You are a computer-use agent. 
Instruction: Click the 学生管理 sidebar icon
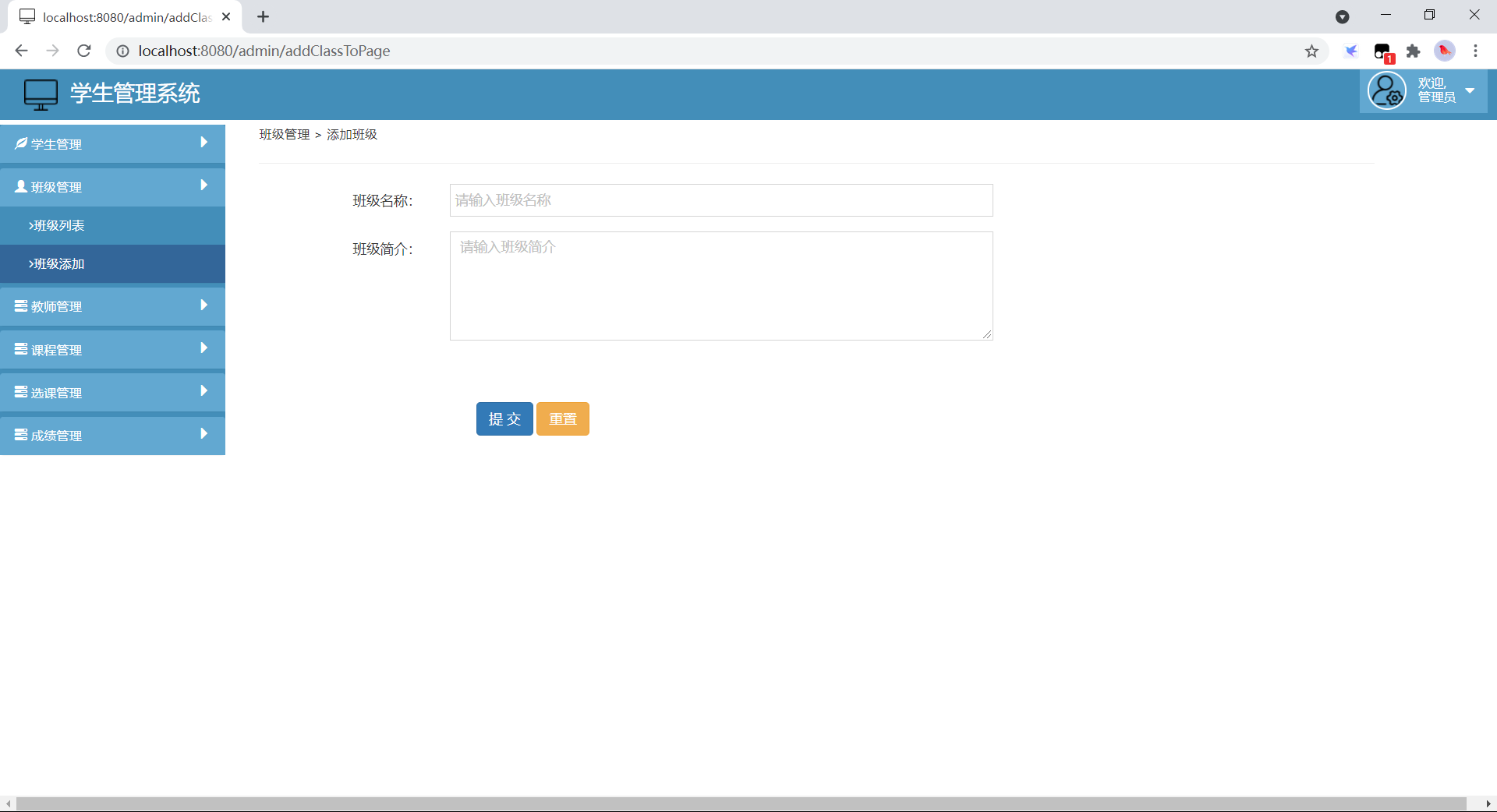(x=19, y=143)
